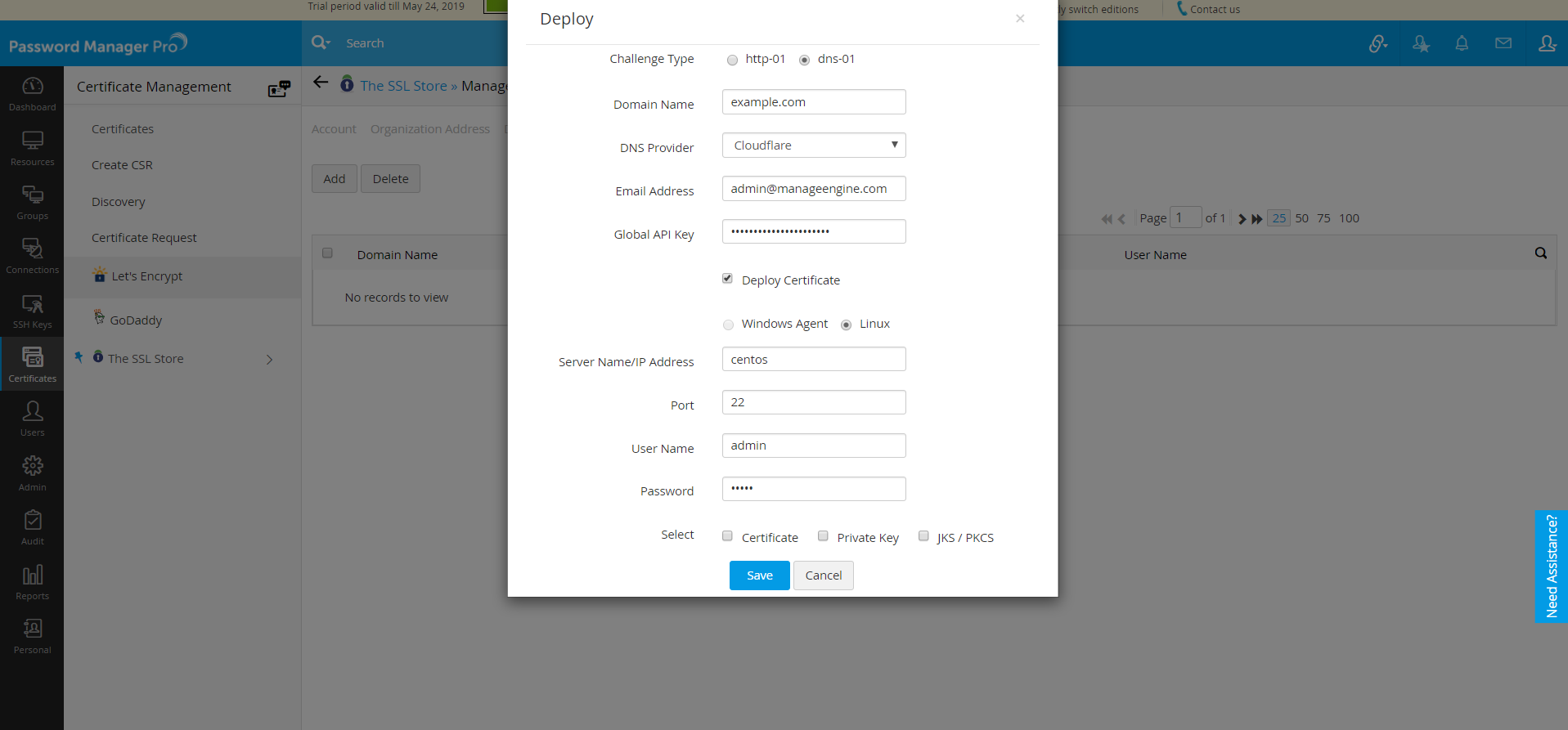The width and height of the screenshot is (1568, 730).
Task: Go to the last page arrow
Action: pyautogui.click(x=1257, y=219)
